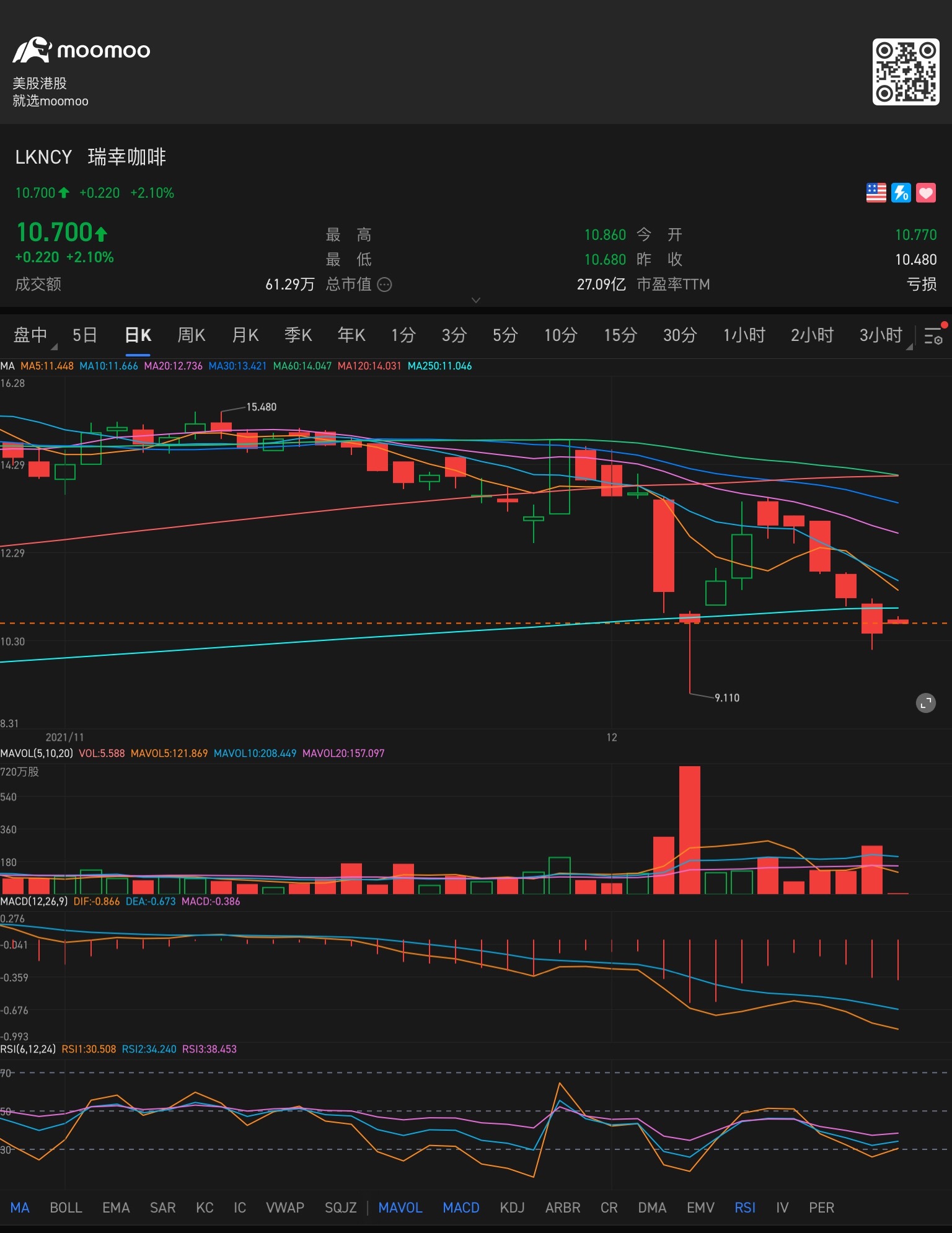
Task: Select the 月K monthly chart tab
Action: (245, 335)
